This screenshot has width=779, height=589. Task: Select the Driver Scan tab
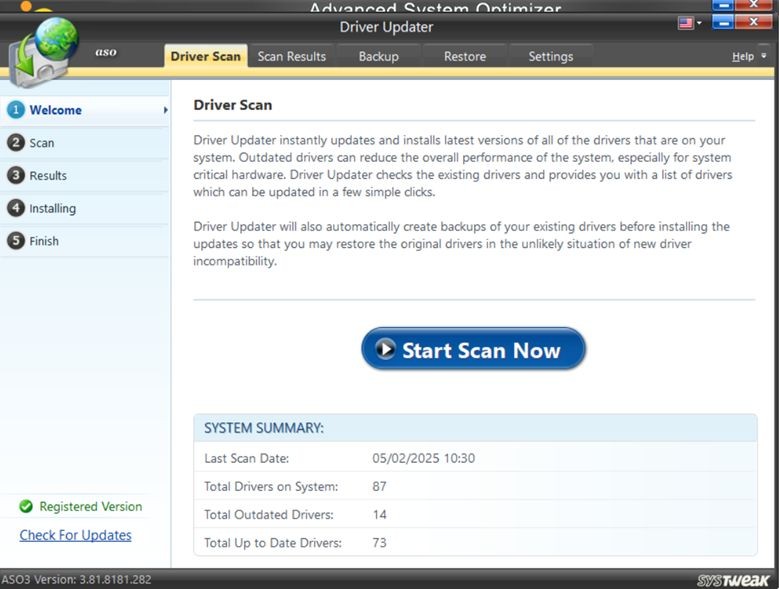(205, 57)
